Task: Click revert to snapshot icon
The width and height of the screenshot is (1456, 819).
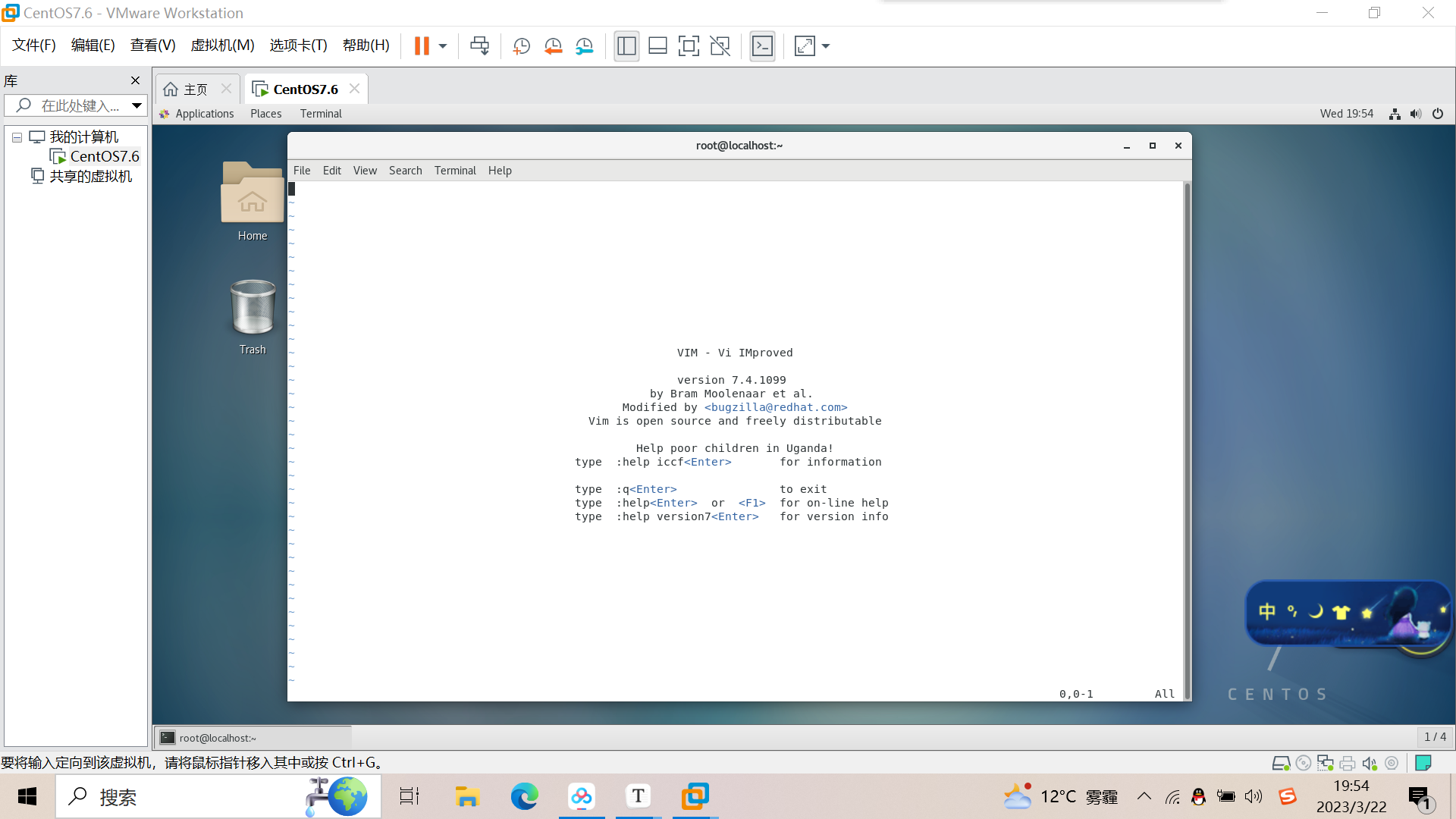Action: coord(553,46)
